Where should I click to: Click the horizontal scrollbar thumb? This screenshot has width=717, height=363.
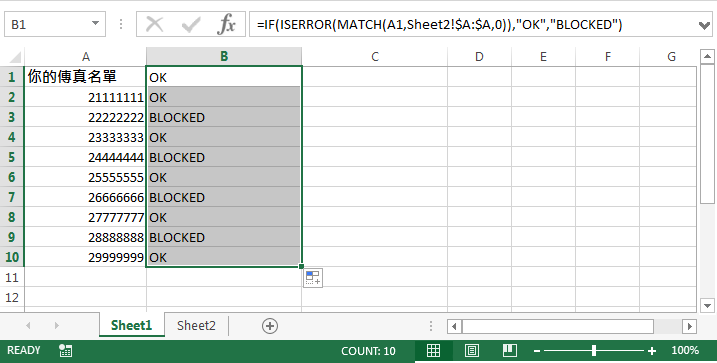(557, 326)
